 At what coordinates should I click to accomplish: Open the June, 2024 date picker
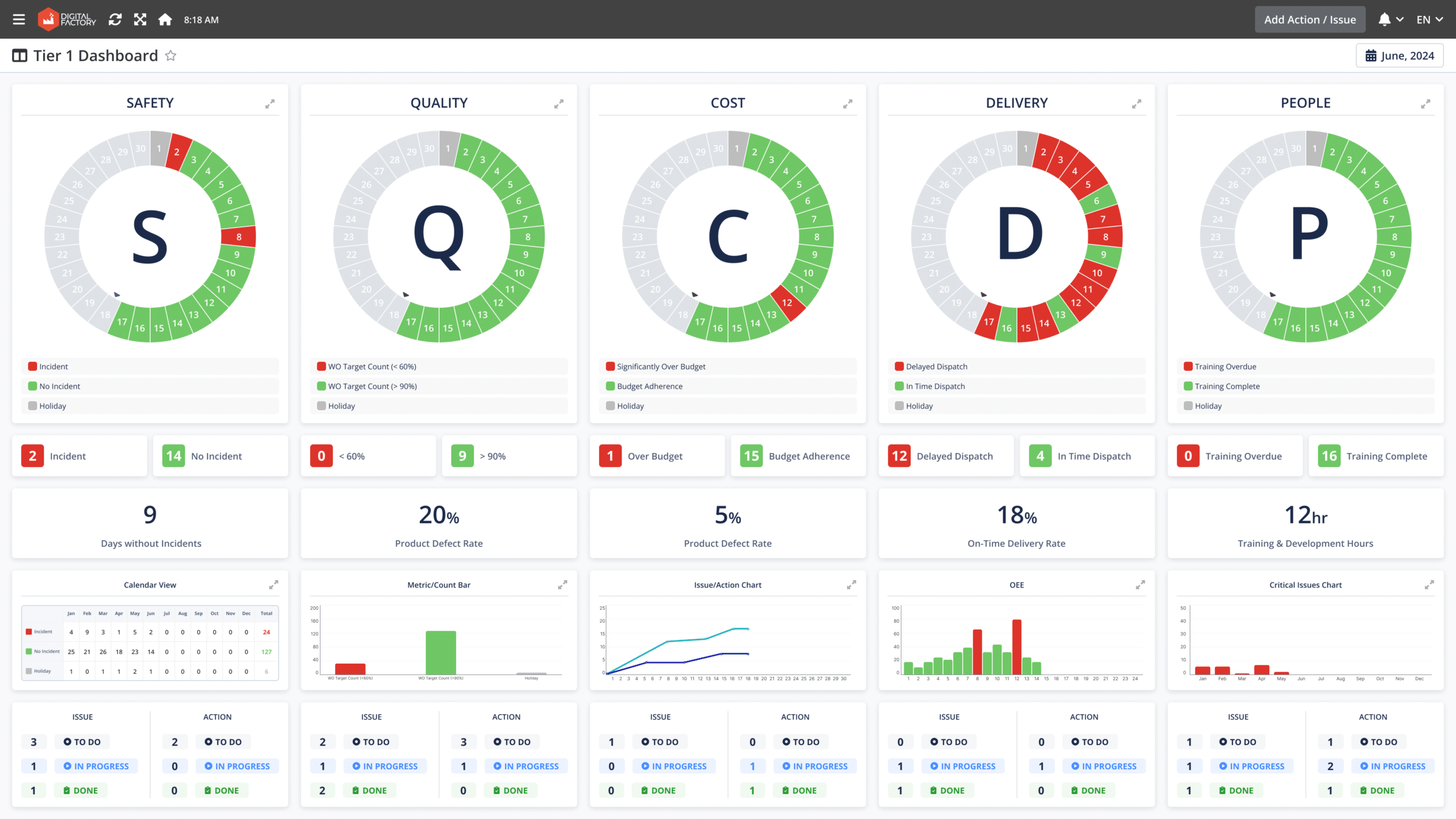tap(1400, 56)
